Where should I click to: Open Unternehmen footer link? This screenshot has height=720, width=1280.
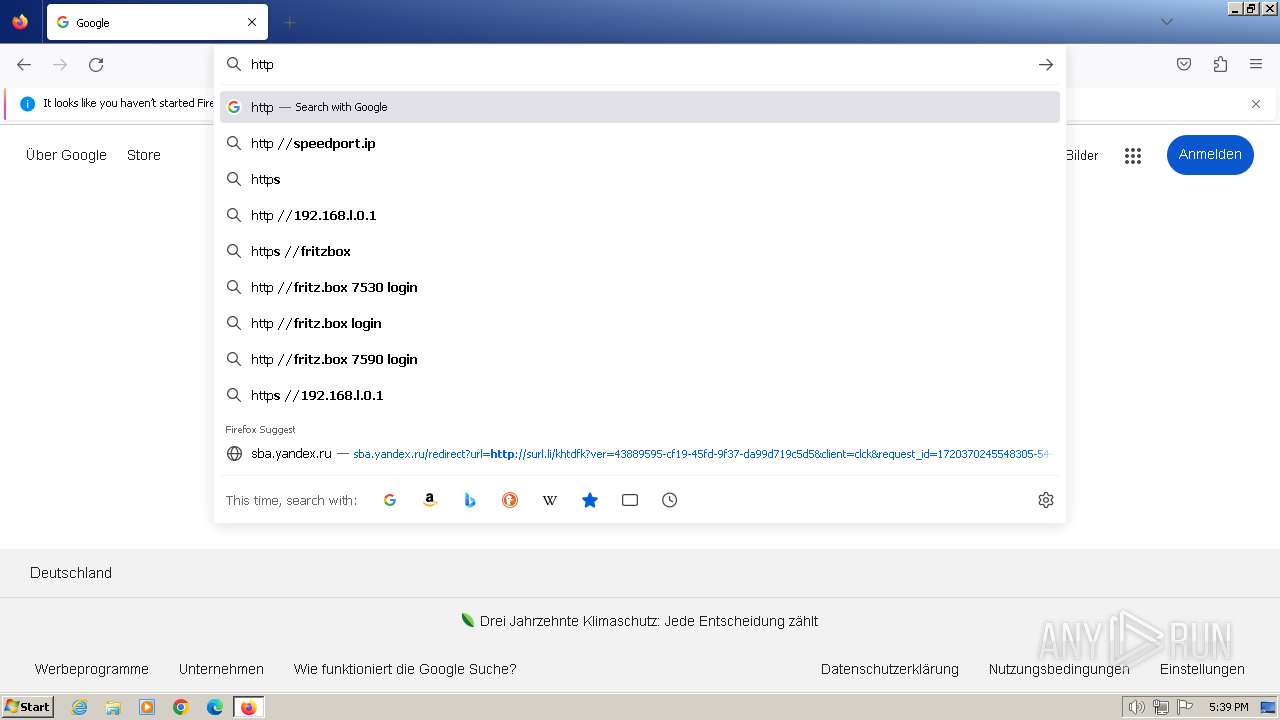[221, 669]
